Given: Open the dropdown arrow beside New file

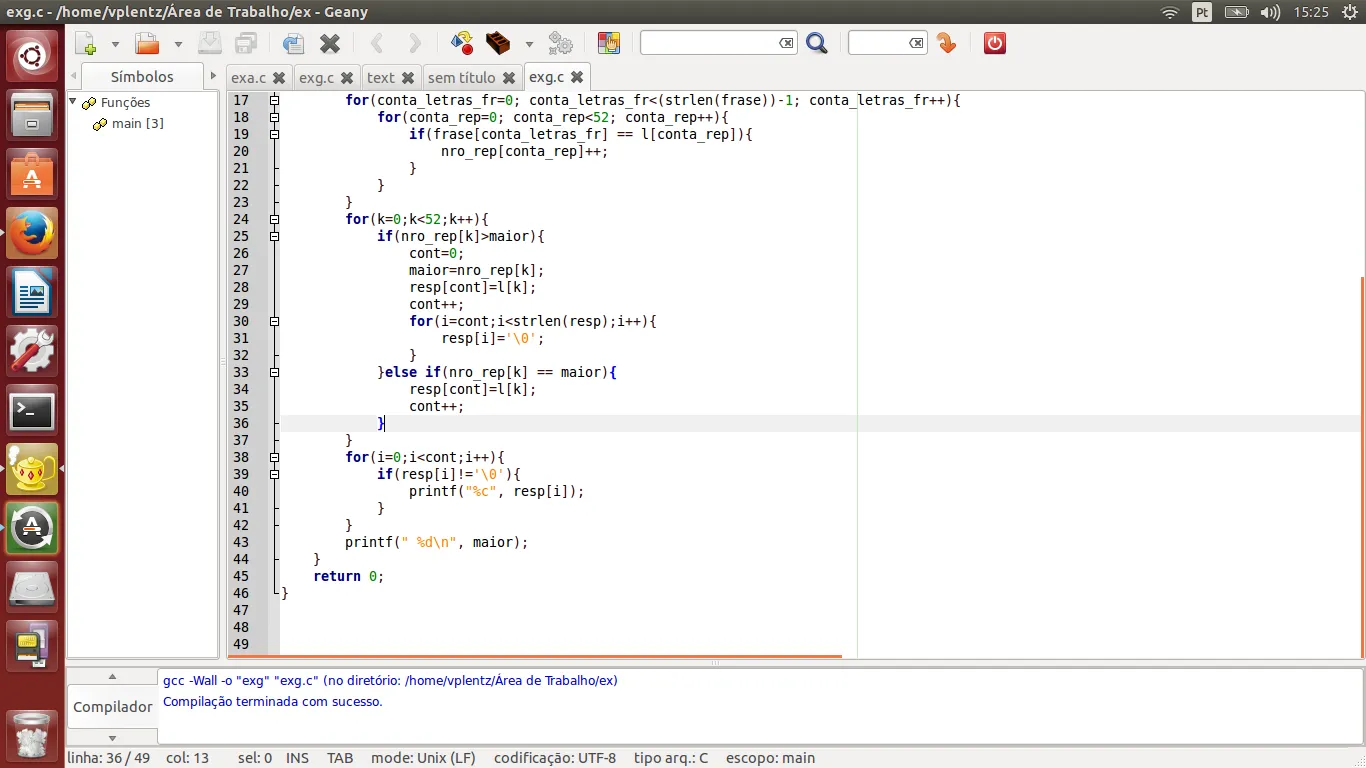Looking at the screenshot, I should (115, 44).
